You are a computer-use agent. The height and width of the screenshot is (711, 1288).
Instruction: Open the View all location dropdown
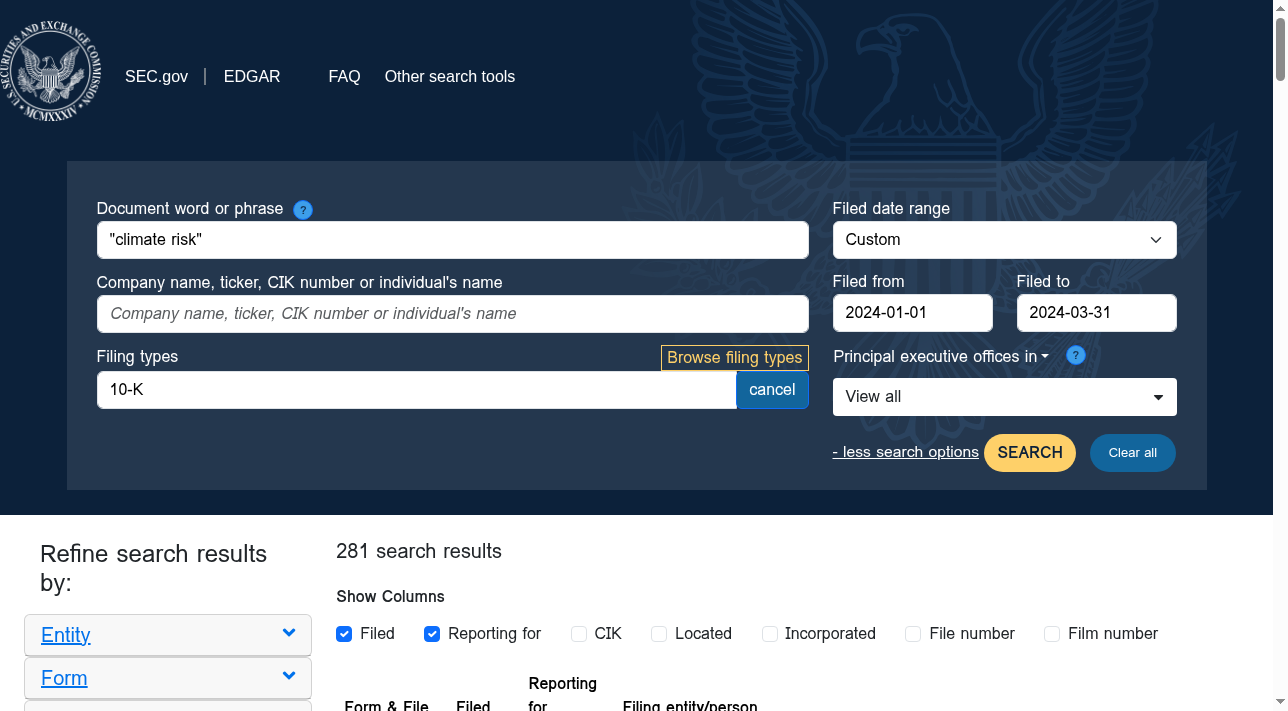point(1004,397)
